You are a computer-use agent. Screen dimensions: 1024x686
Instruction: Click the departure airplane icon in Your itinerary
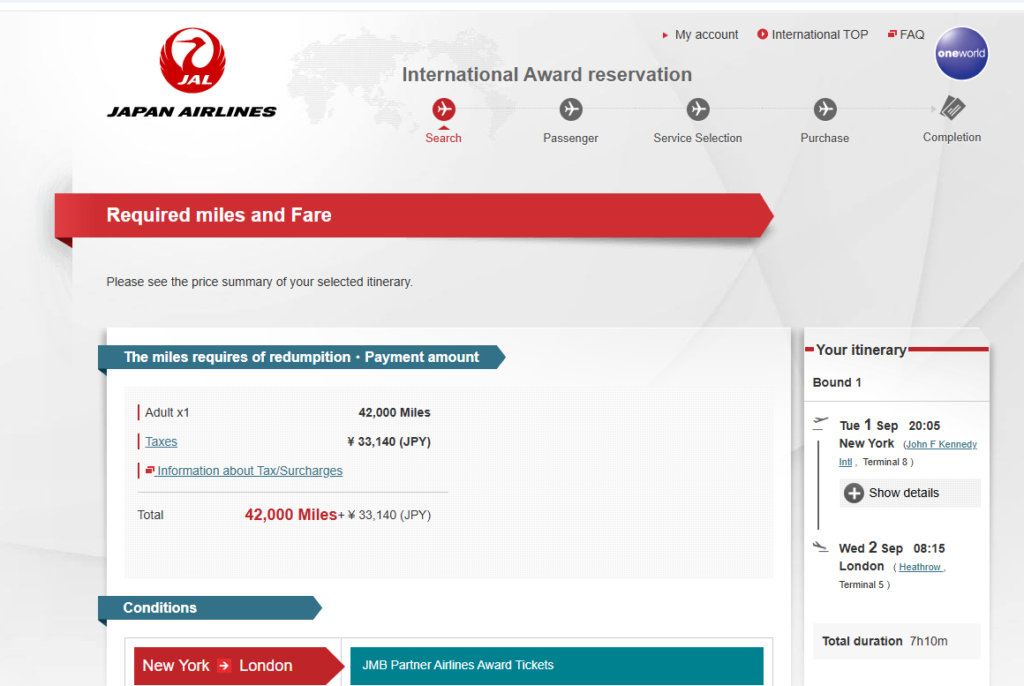click(822, 423)
